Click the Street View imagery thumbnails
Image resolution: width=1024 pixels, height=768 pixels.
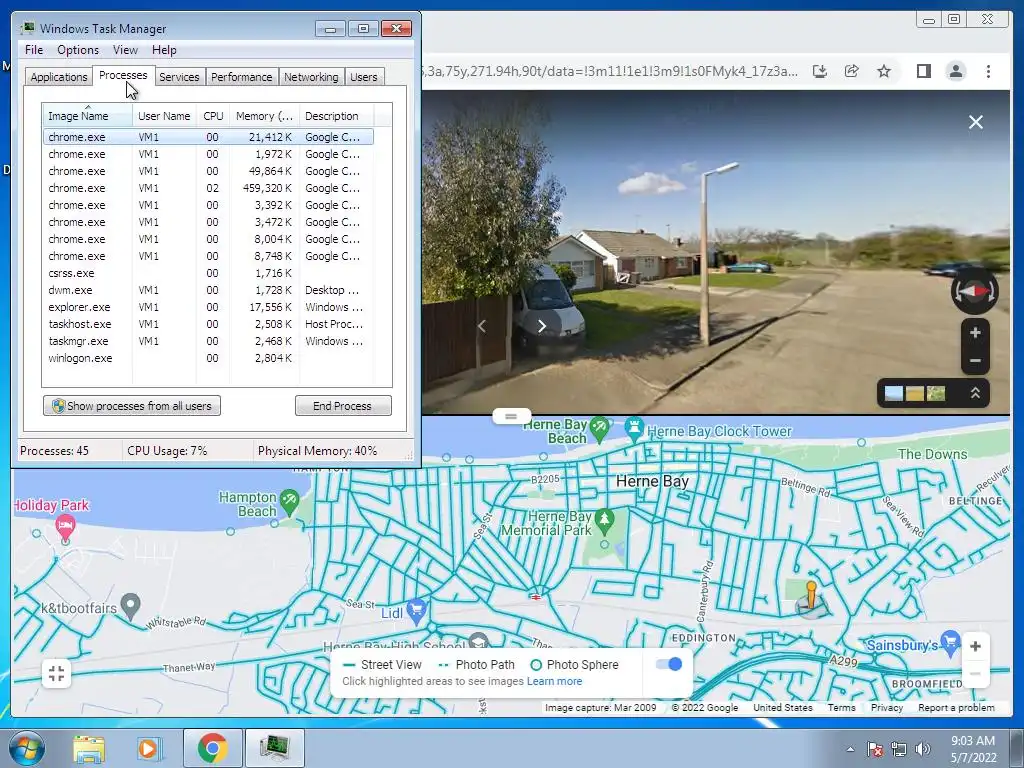914,393
